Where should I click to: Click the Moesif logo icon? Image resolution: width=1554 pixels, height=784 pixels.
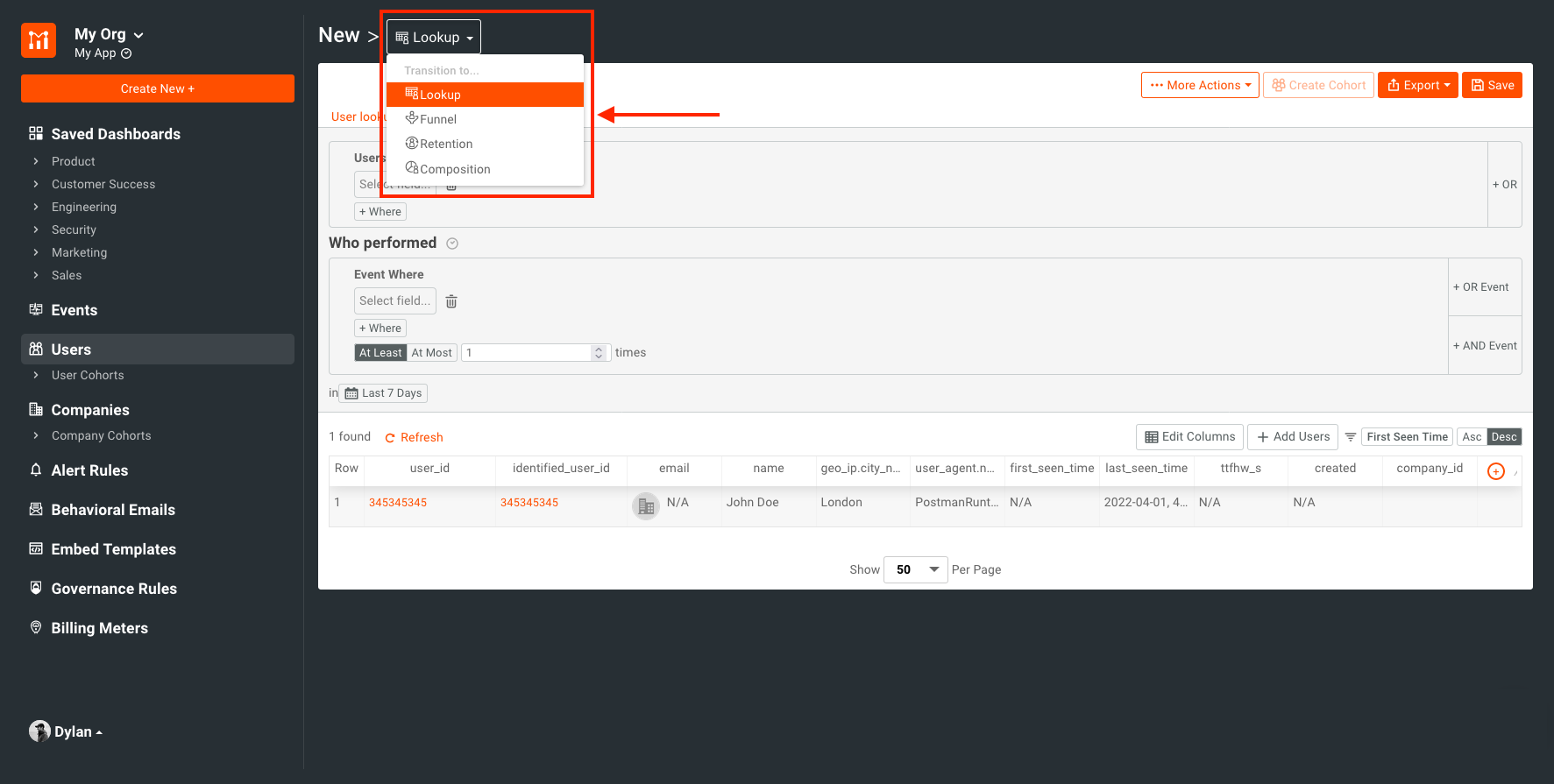[39, 40]
